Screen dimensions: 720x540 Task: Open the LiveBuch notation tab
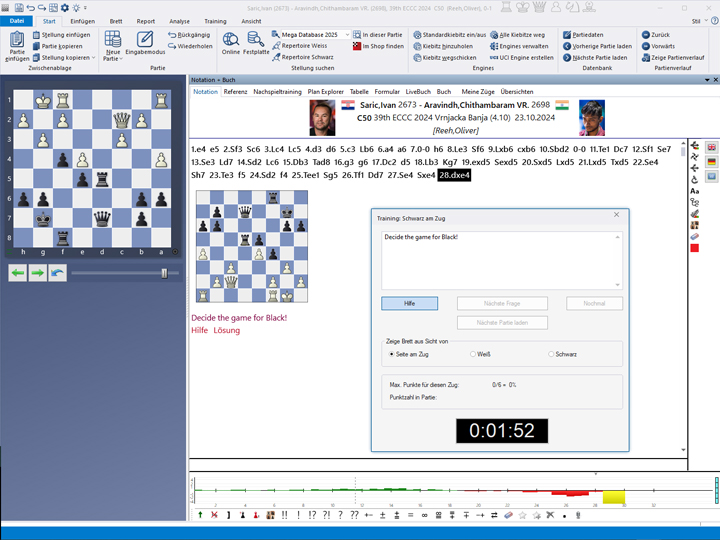[x=418, y=91]
